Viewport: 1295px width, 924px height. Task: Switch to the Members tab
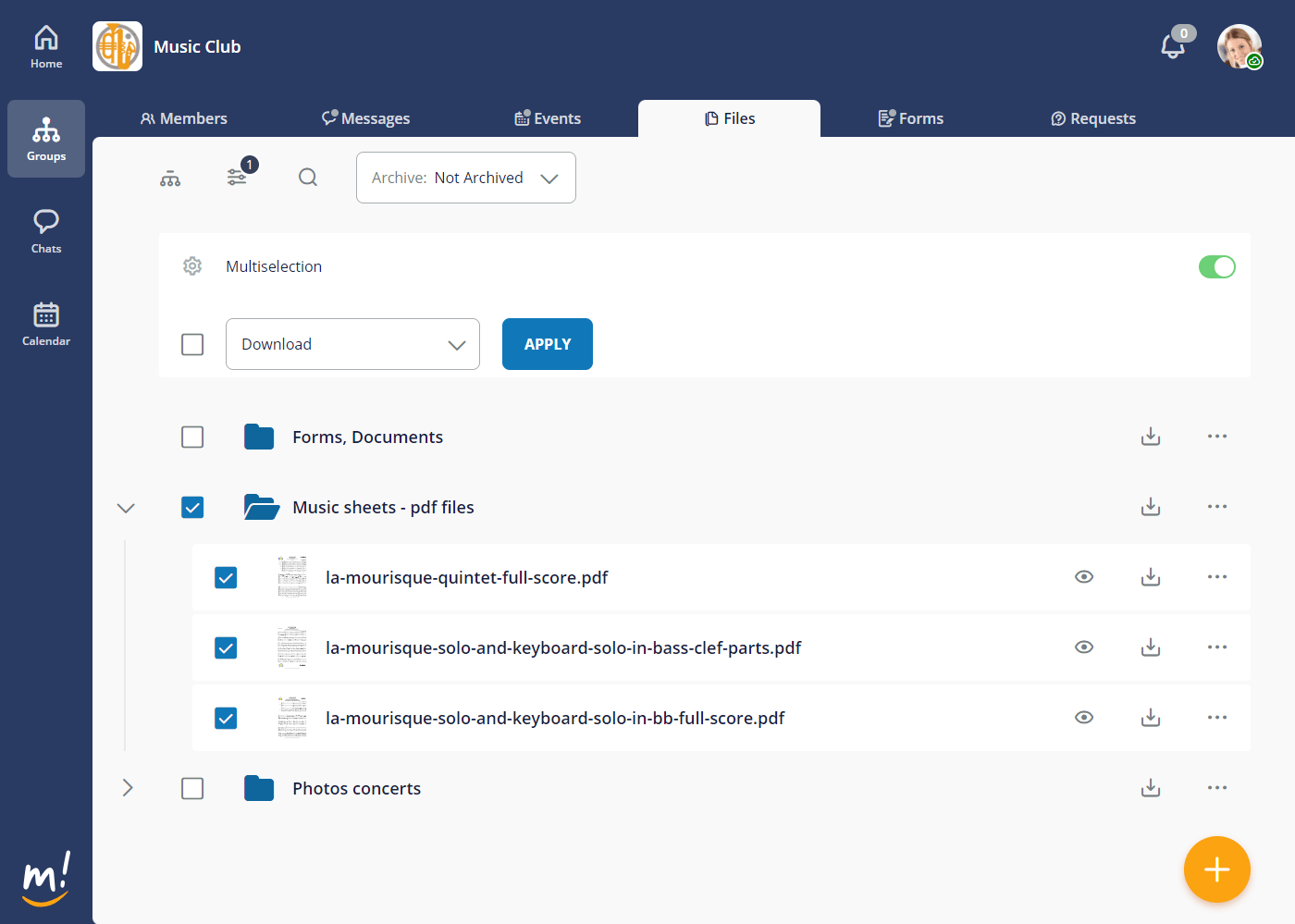click(183, 118)
